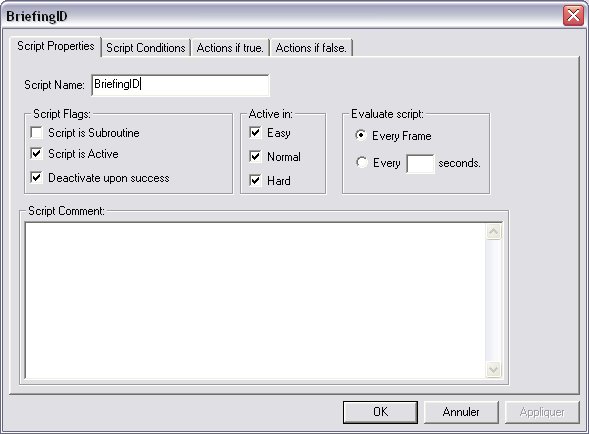Toggle the Normal difficulty checkbox
Screen dimensions: 589x434
[255, 157]
